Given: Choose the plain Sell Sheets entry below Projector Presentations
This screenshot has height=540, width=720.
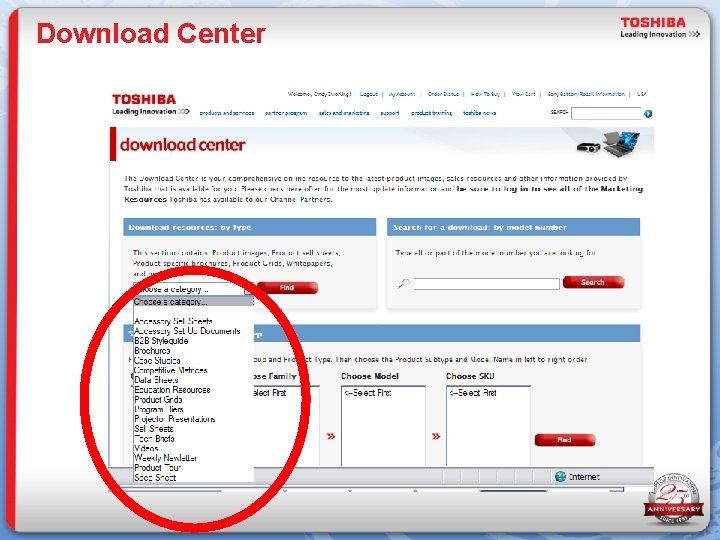Looking at the screenshot, I should 153,428.
